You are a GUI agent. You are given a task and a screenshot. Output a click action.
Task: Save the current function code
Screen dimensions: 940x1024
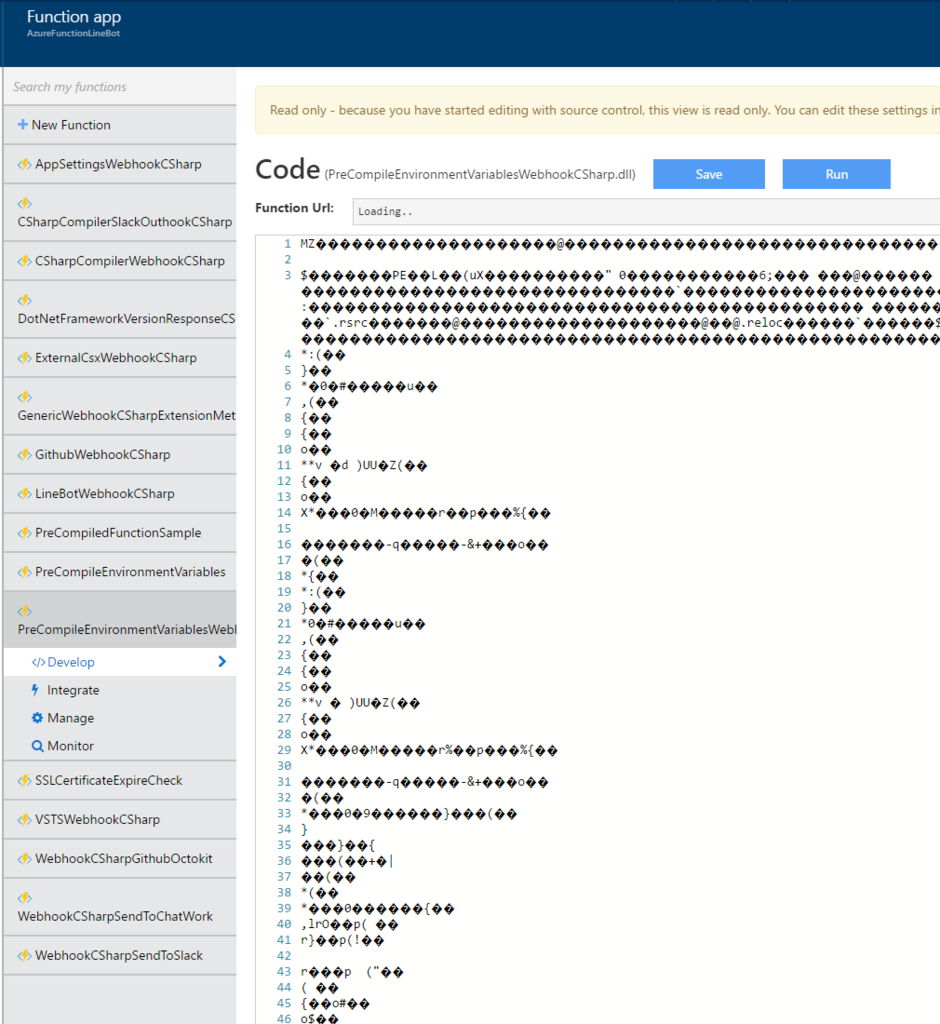pos(708,174)
